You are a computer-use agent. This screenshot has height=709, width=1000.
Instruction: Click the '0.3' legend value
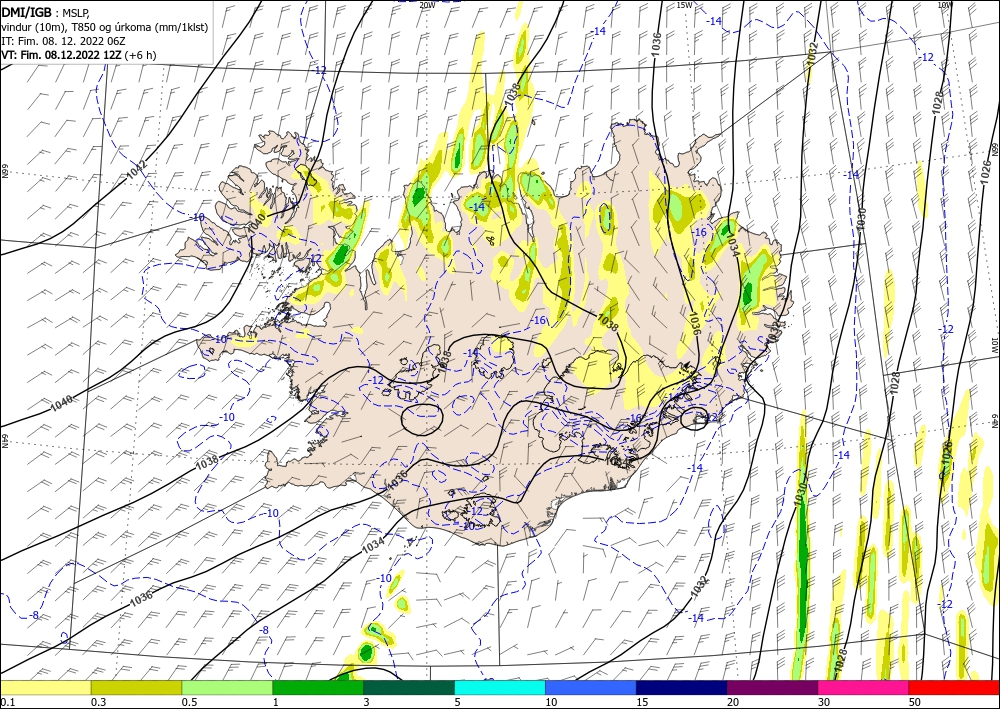tap(98, 702)
